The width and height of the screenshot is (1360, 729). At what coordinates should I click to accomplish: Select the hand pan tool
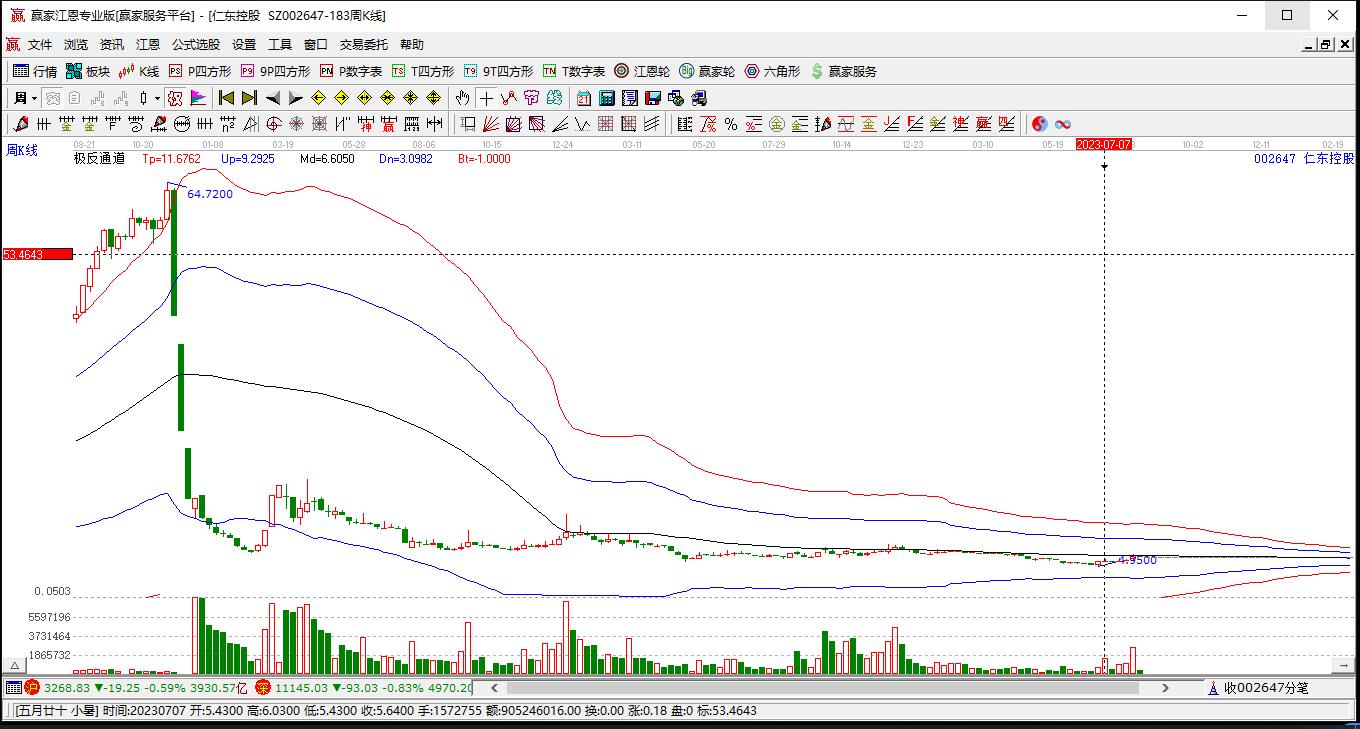(462, 98)
